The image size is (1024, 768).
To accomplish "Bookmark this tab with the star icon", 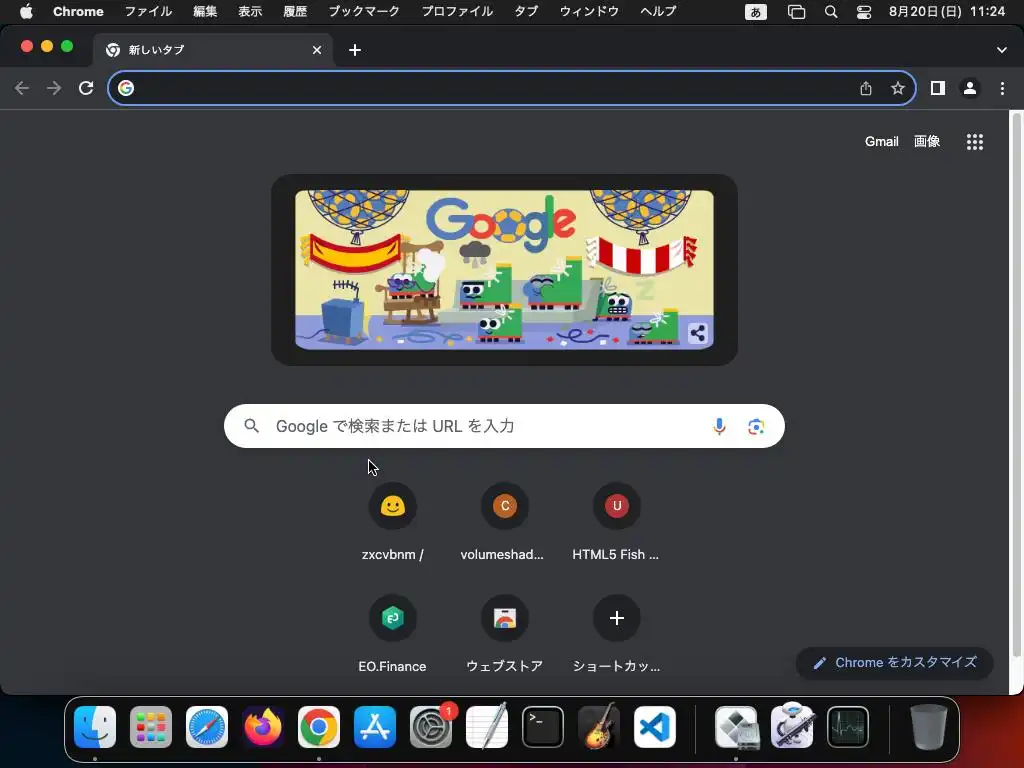I will 898,88.
